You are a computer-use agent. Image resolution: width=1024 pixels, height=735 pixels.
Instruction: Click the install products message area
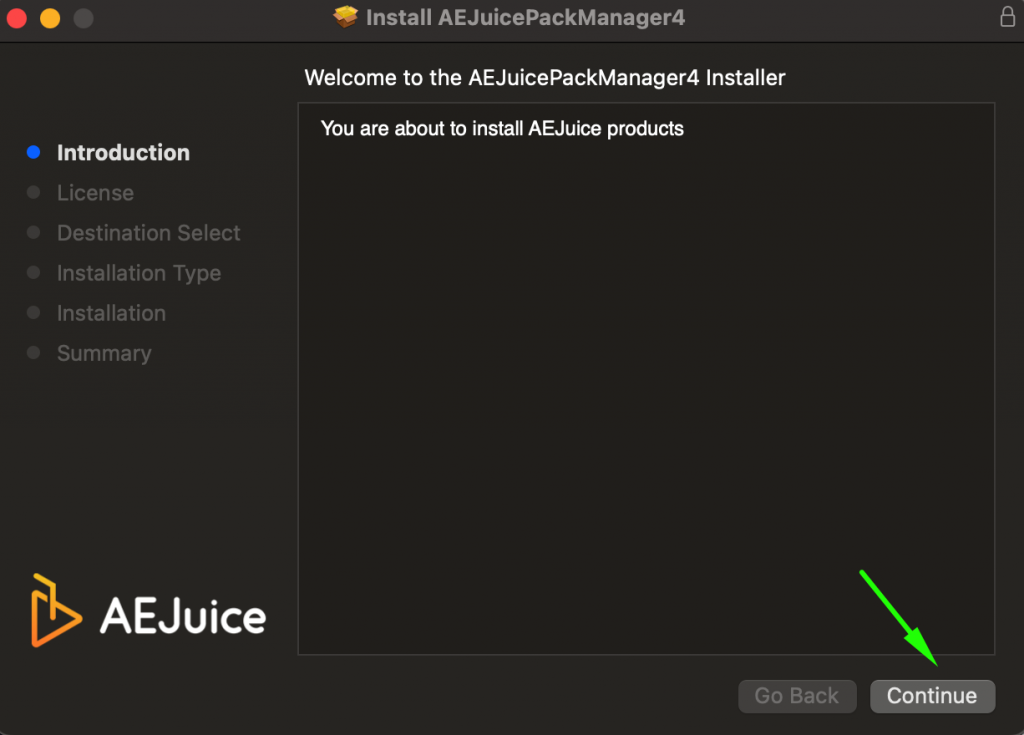click(501, 128)
